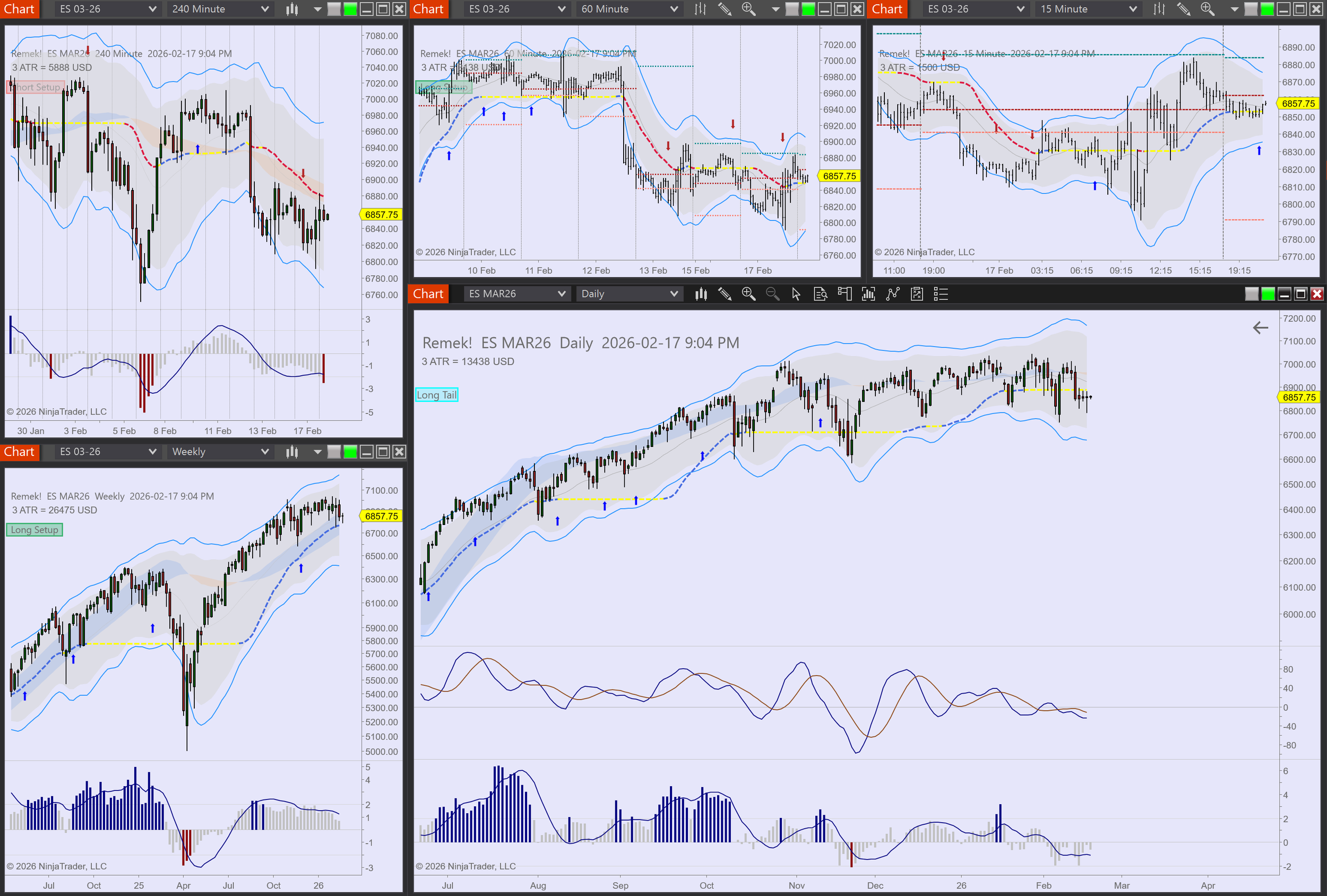The image size is (1327, 896).
Task: Click the Long Tail label on Daily chart
Action: coord(436,394)
